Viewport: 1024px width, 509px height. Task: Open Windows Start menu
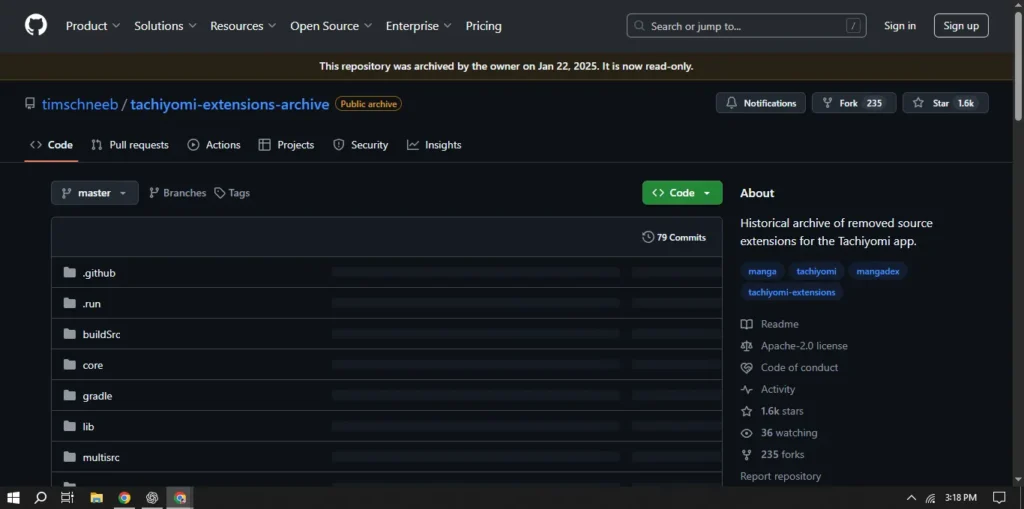(x=14, y=497)
